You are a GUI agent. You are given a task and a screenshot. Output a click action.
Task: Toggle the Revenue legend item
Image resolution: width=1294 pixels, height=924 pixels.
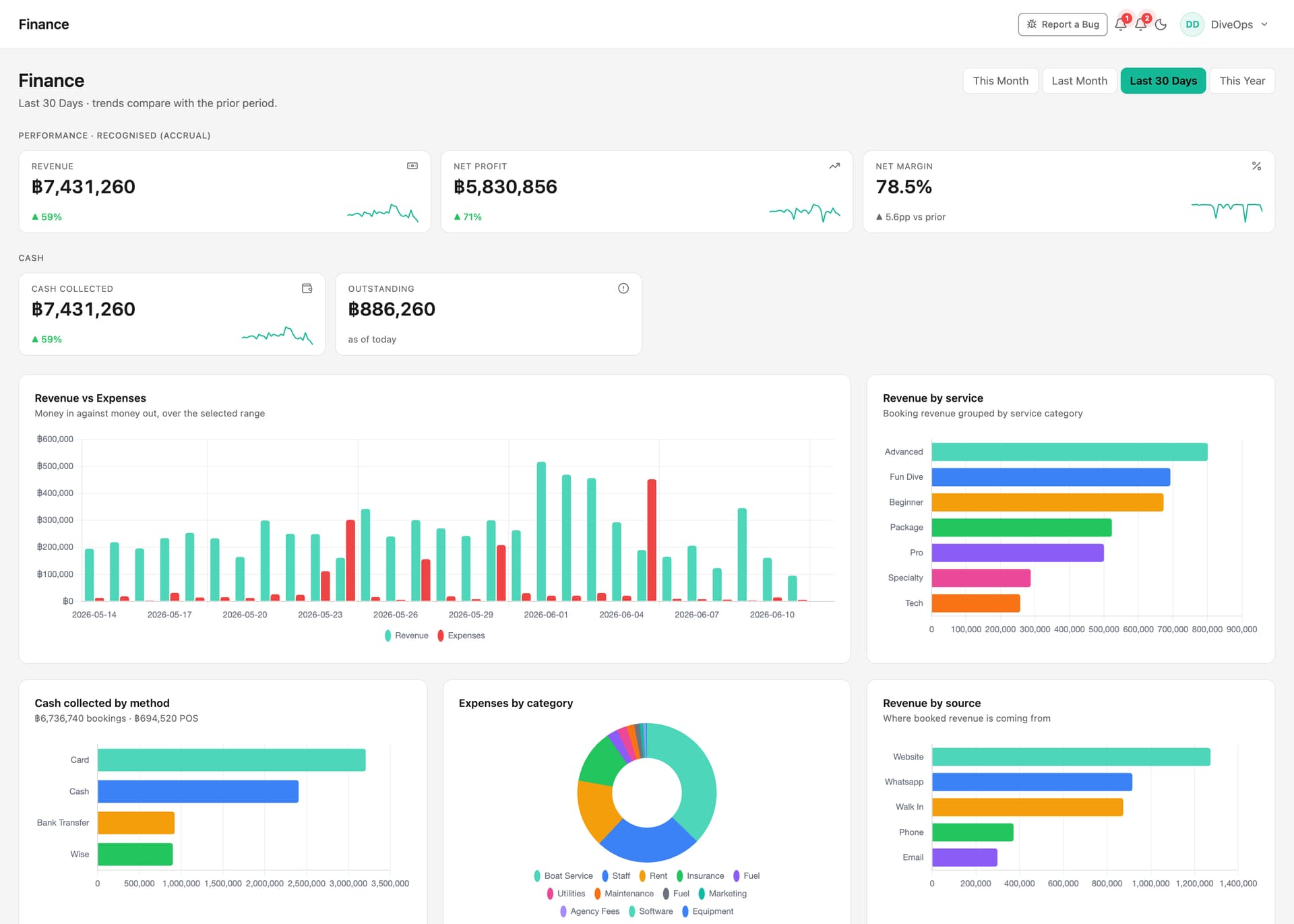[x=406, y=636]
